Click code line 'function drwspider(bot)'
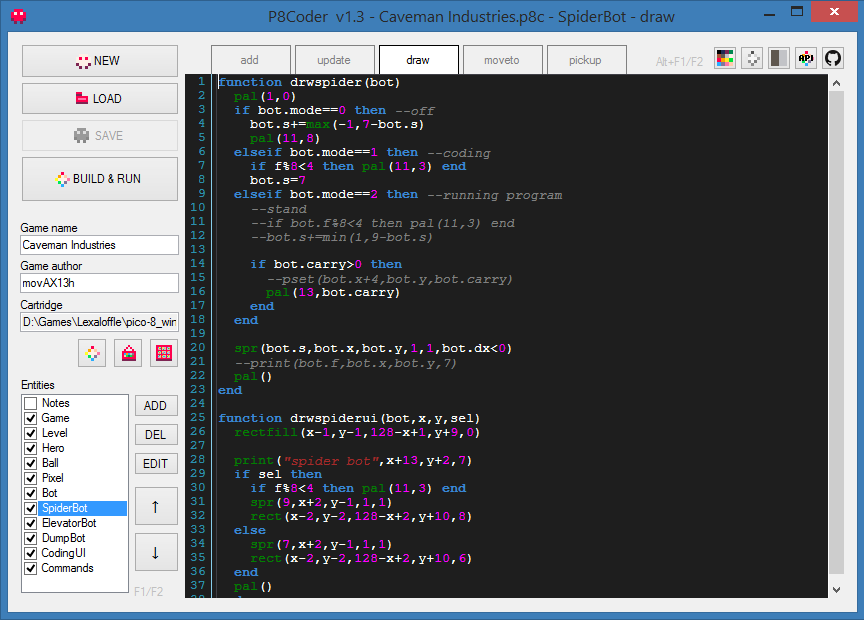Screen dimensions: 864x620 (x=309, y=83)
